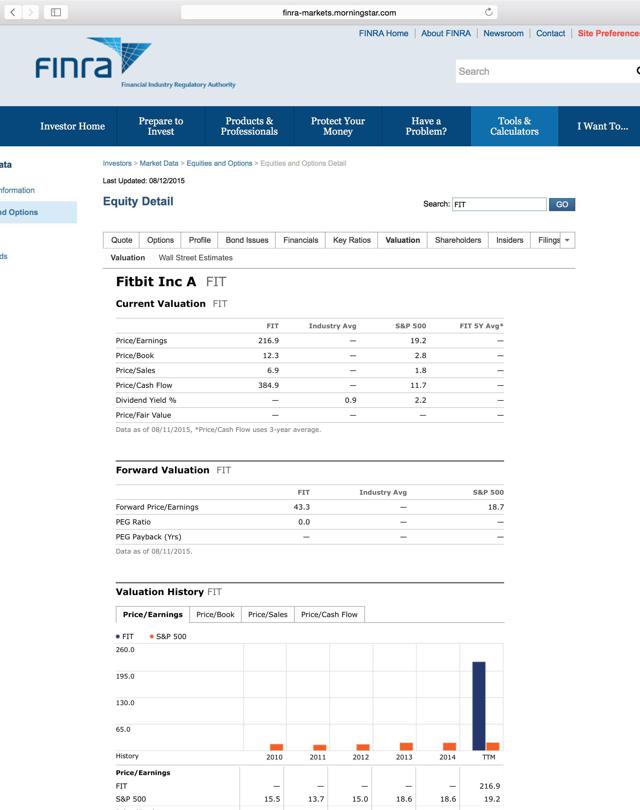
Task: Switch to the Bond Issues tab
Action: click(247, 240)
